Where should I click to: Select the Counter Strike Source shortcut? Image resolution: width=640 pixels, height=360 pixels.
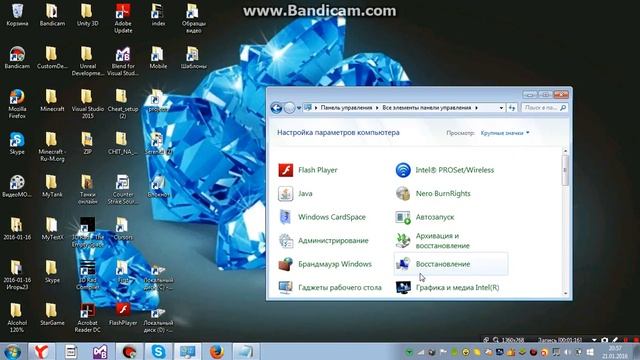coord(123,190)
